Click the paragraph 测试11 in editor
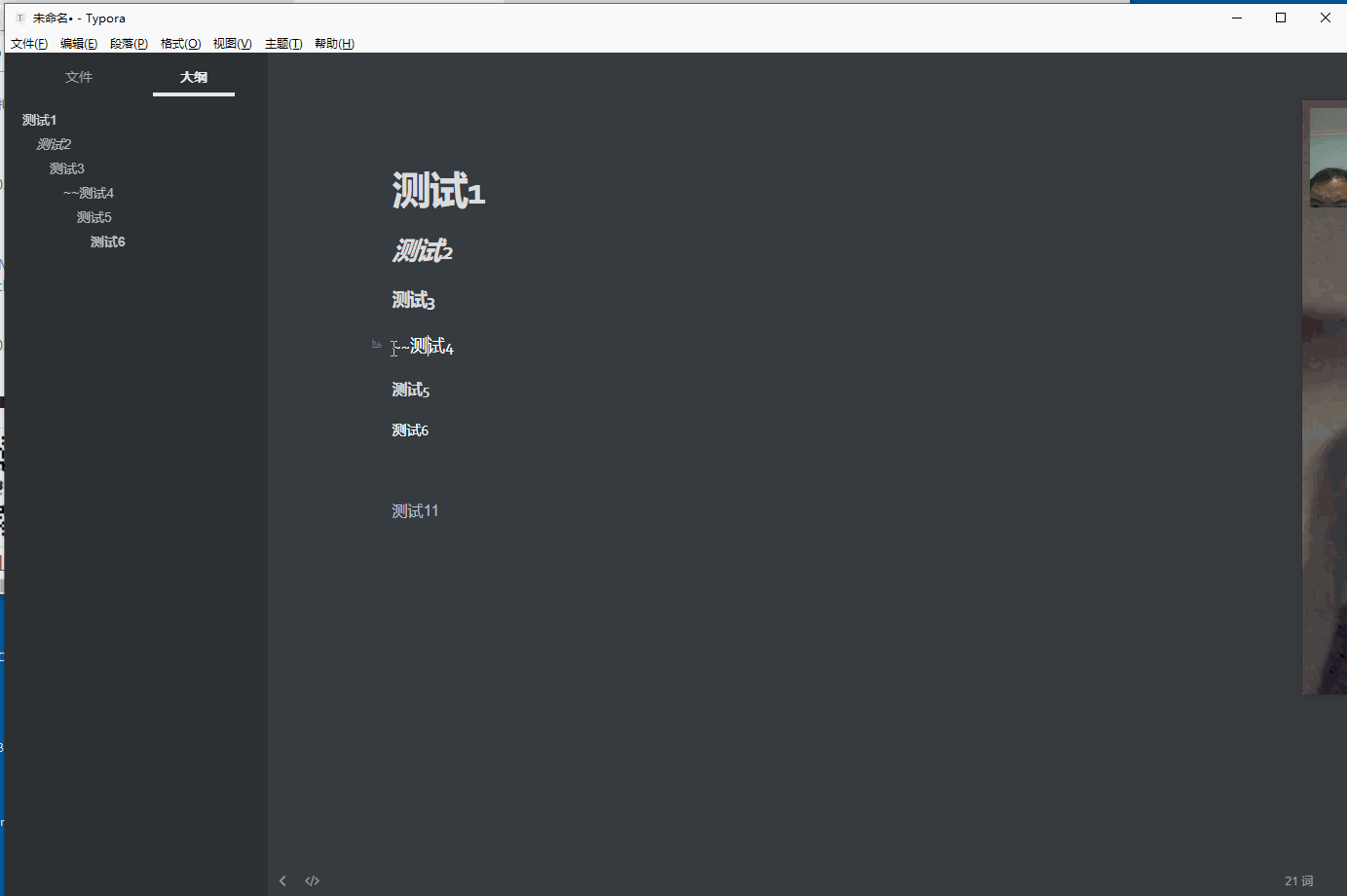This screenshot has height=896, width=1347. pos(415,511)
